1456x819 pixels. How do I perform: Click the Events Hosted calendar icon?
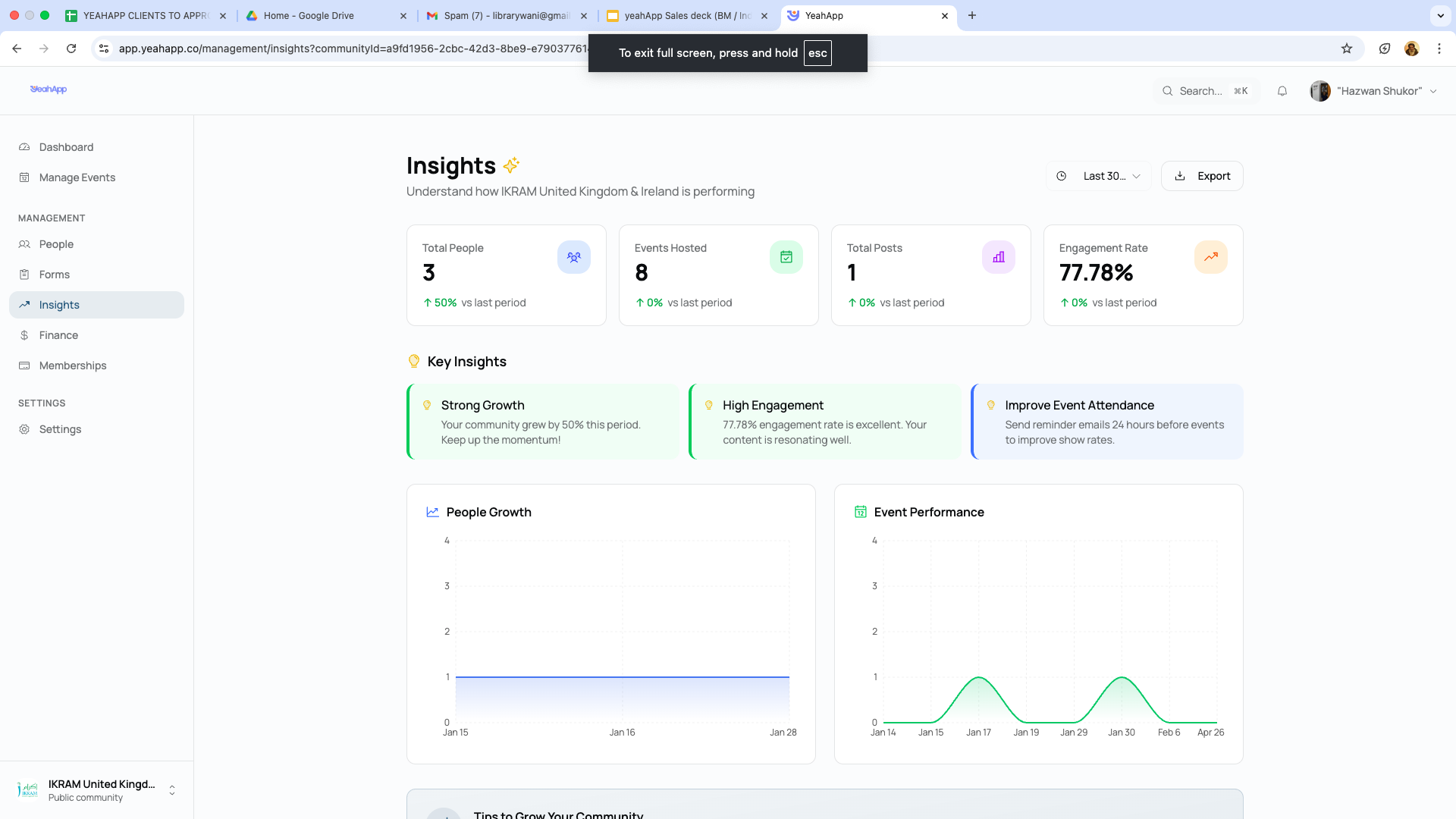(786, 257)
